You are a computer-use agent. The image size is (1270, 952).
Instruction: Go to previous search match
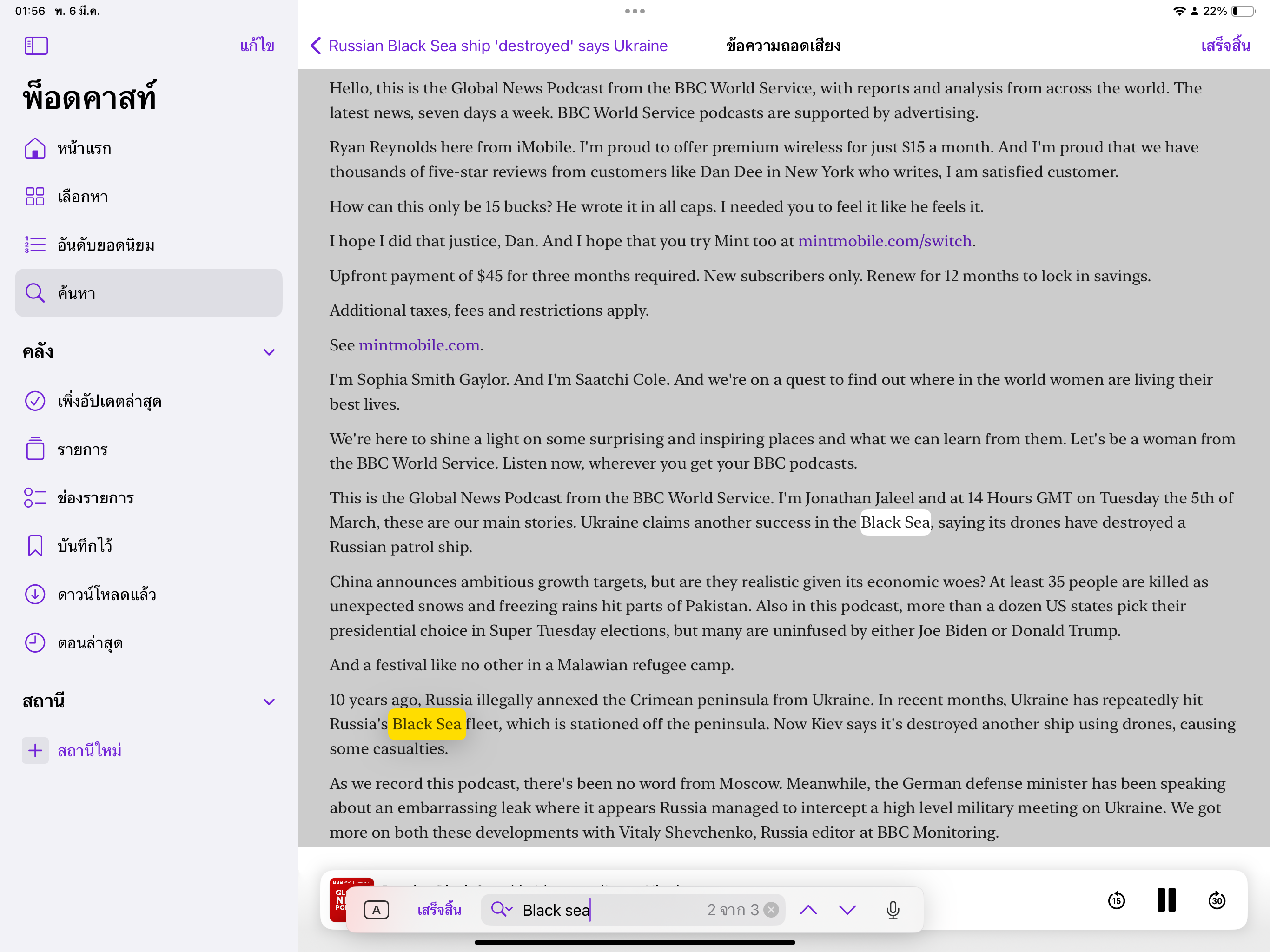(x=808, y=910)
